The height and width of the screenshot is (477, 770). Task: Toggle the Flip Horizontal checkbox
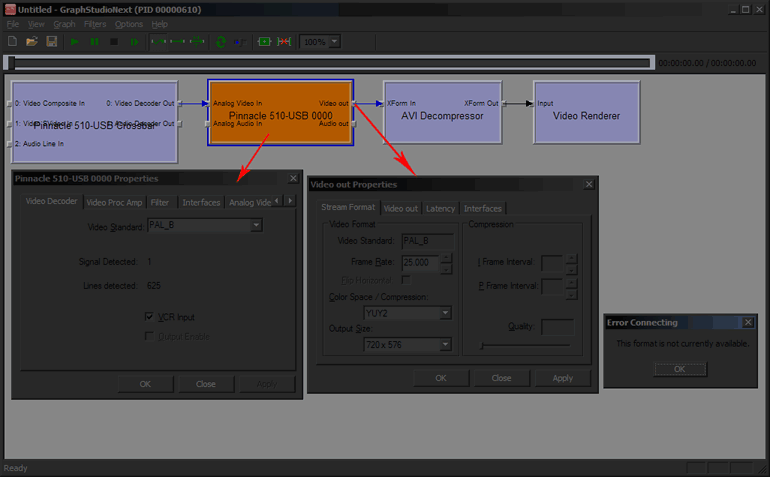point(406,280)
